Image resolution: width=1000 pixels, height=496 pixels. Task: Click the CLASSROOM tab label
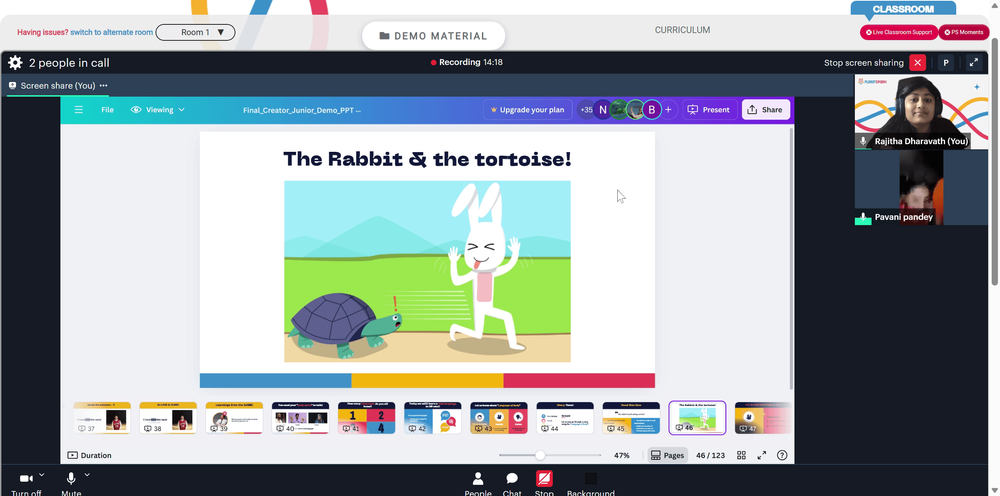pyautogui.click(x=903, y=9)
